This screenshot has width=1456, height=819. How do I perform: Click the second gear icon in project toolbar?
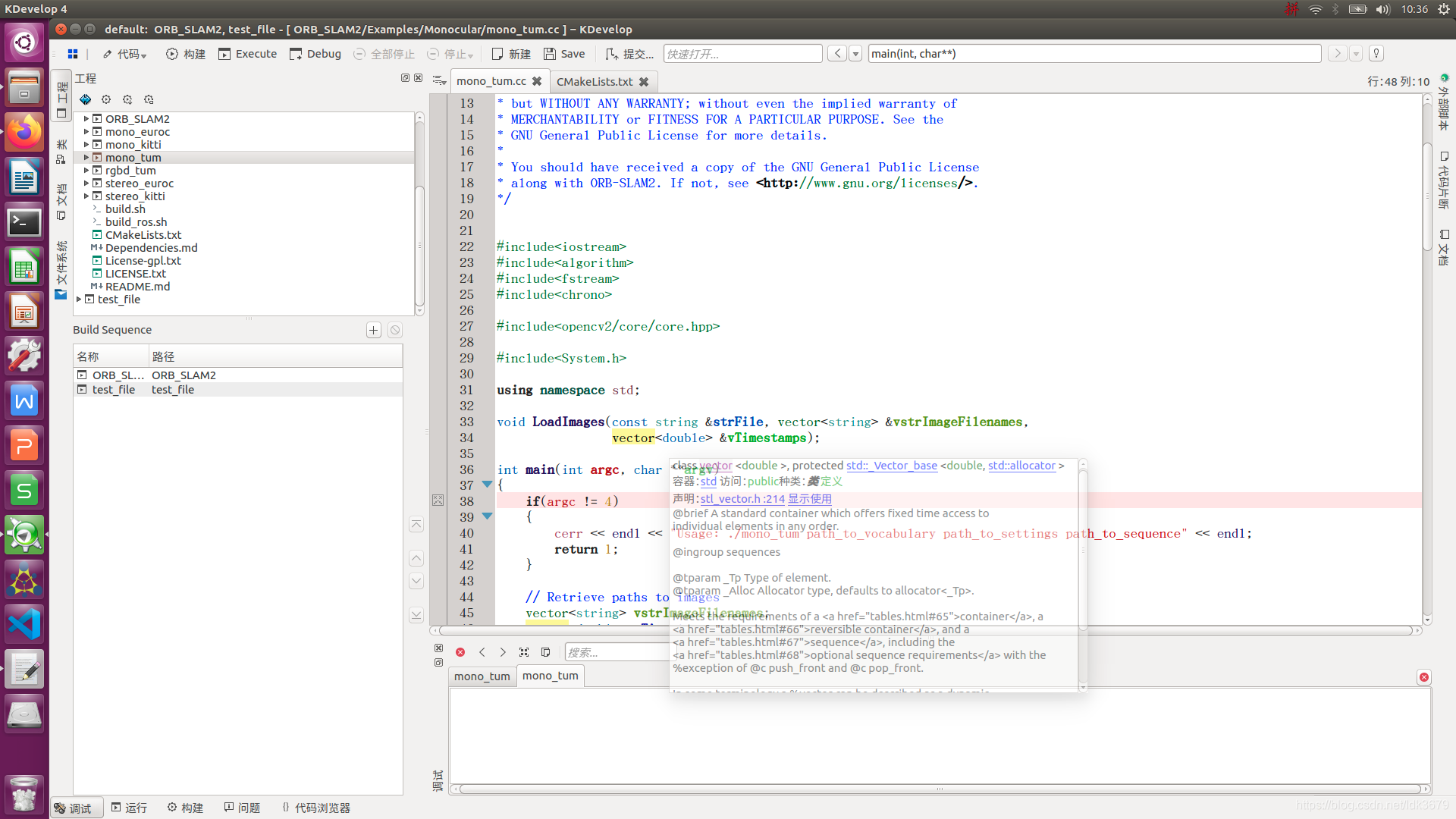[x=127, y=99]
